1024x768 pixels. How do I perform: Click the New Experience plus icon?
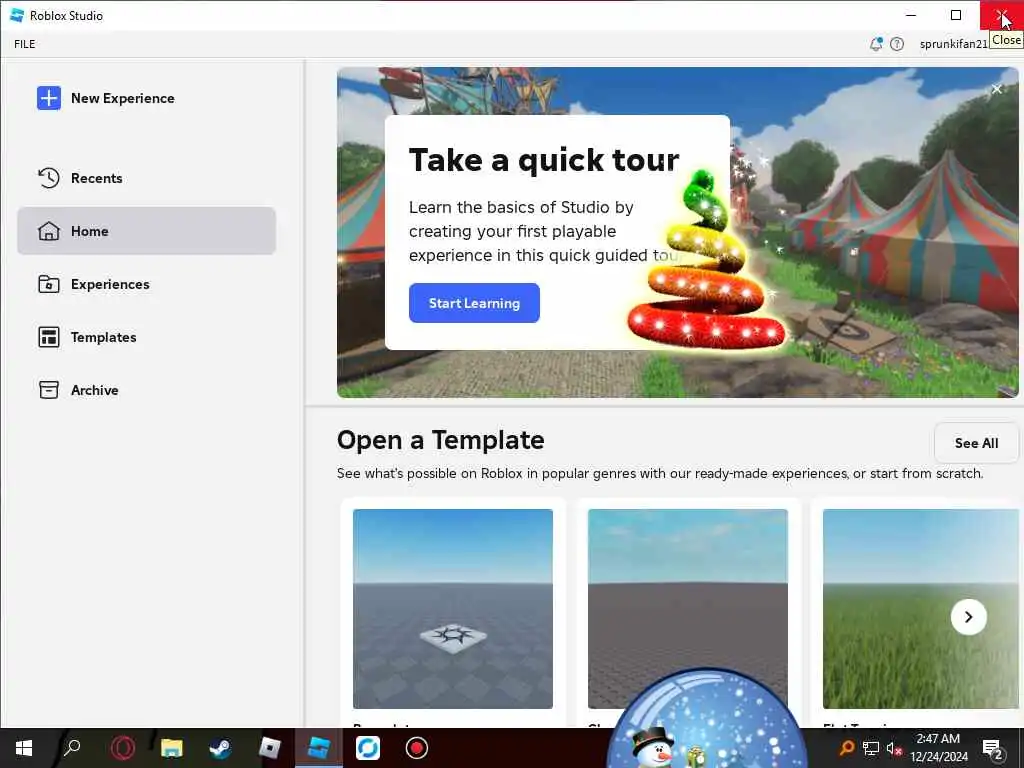point(49,98)
